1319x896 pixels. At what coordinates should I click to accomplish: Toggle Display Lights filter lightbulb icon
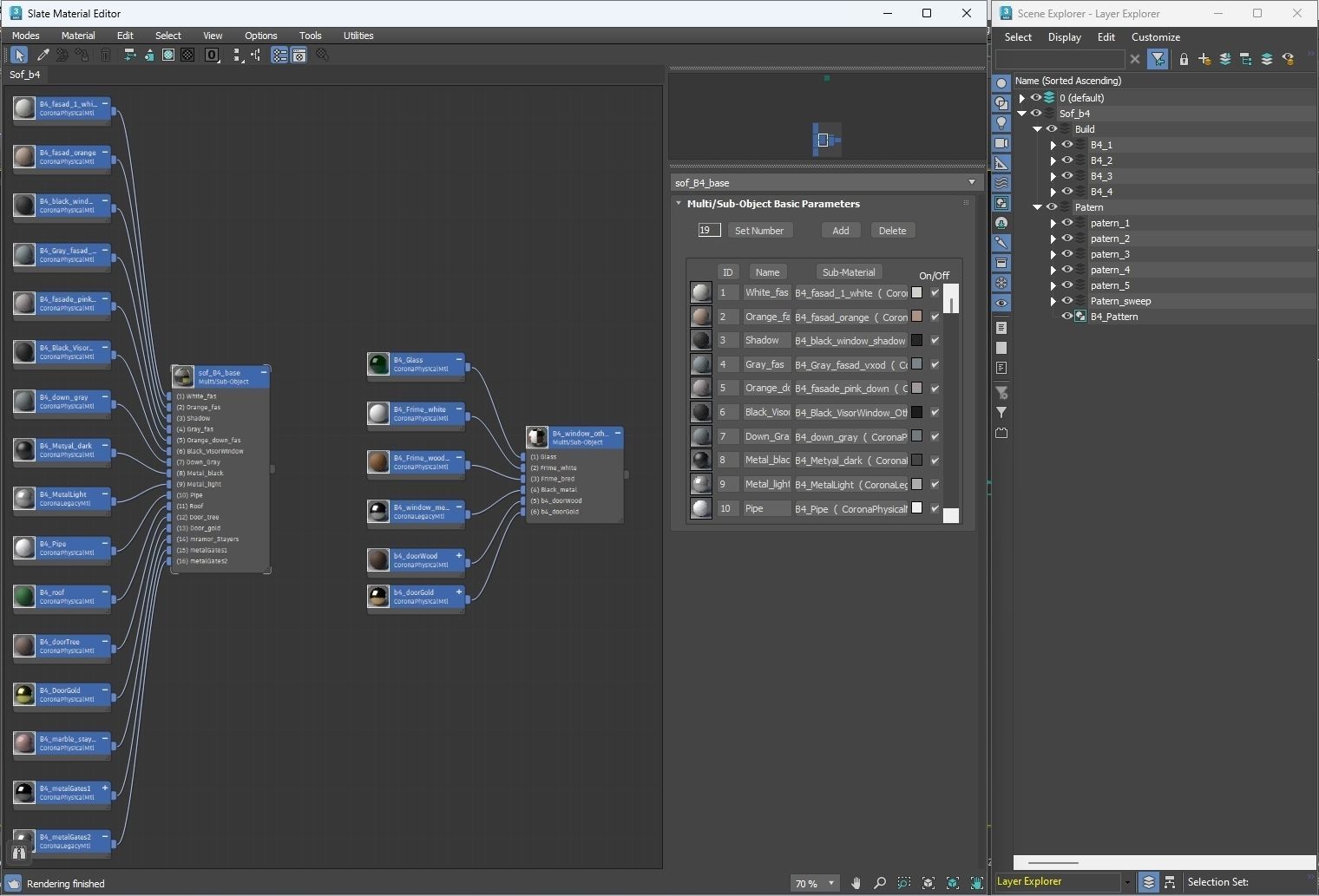1001,123
